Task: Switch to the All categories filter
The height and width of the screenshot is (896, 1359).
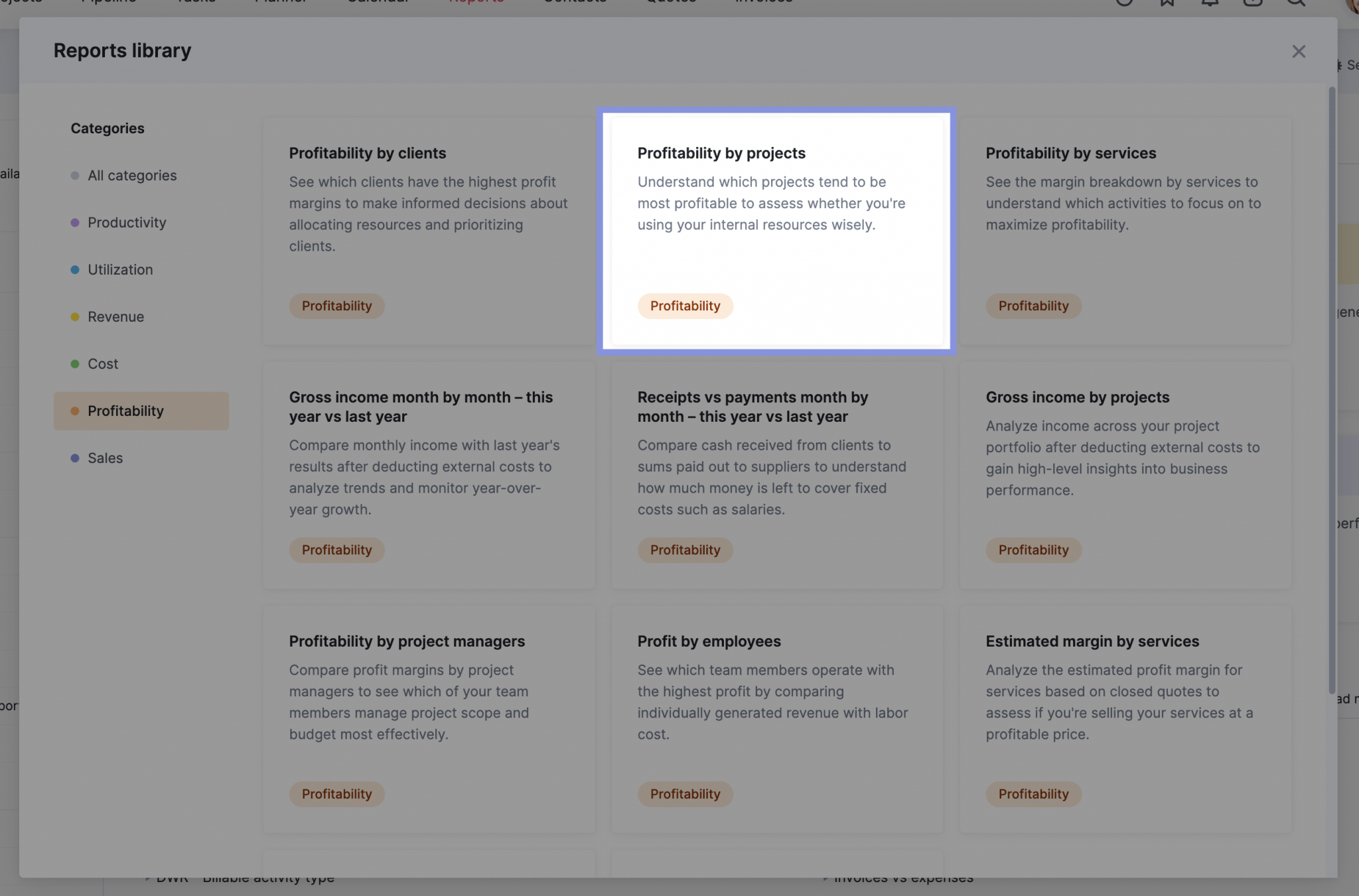Action: pyautogui.click(x=131, y=175)
